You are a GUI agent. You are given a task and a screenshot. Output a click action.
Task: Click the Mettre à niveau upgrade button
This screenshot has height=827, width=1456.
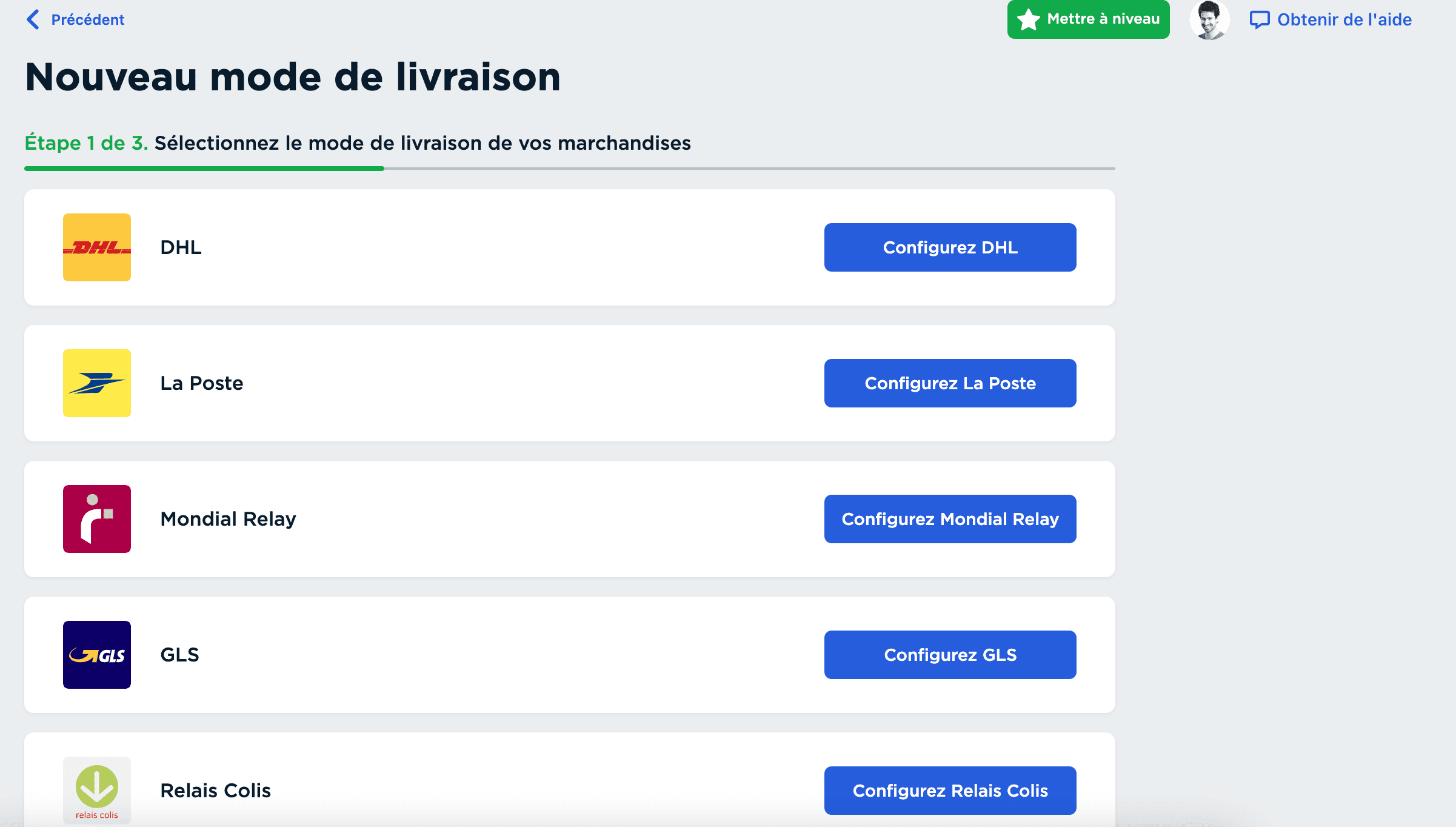(x=1088, y=19)
